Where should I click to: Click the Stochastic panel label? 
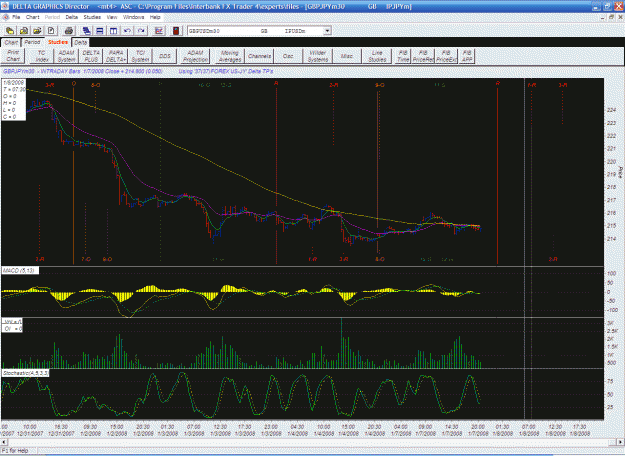[26, 373]
